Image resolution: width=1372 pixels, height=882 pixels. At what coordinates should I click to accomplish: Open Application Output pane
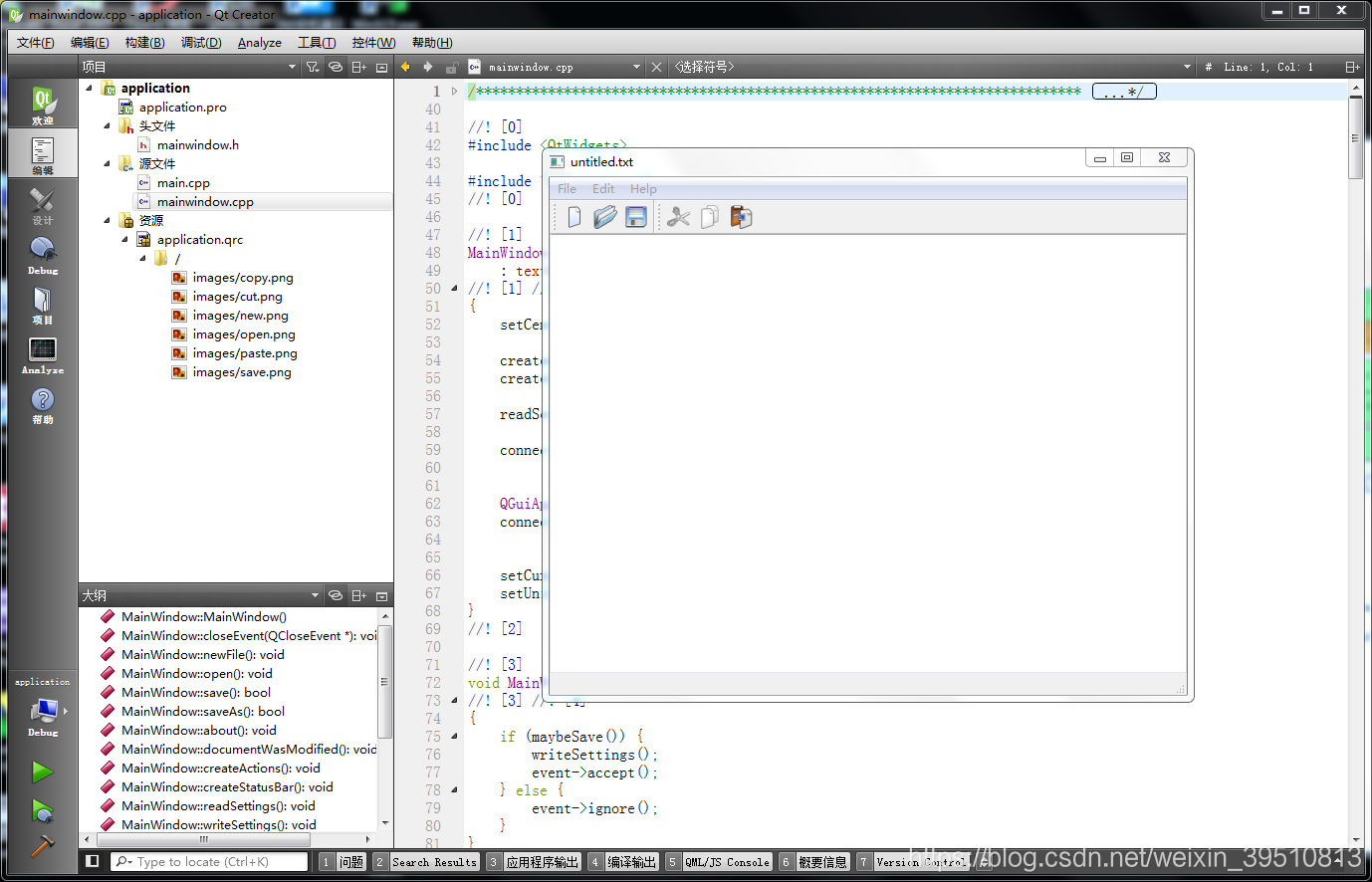pos(534,862)
